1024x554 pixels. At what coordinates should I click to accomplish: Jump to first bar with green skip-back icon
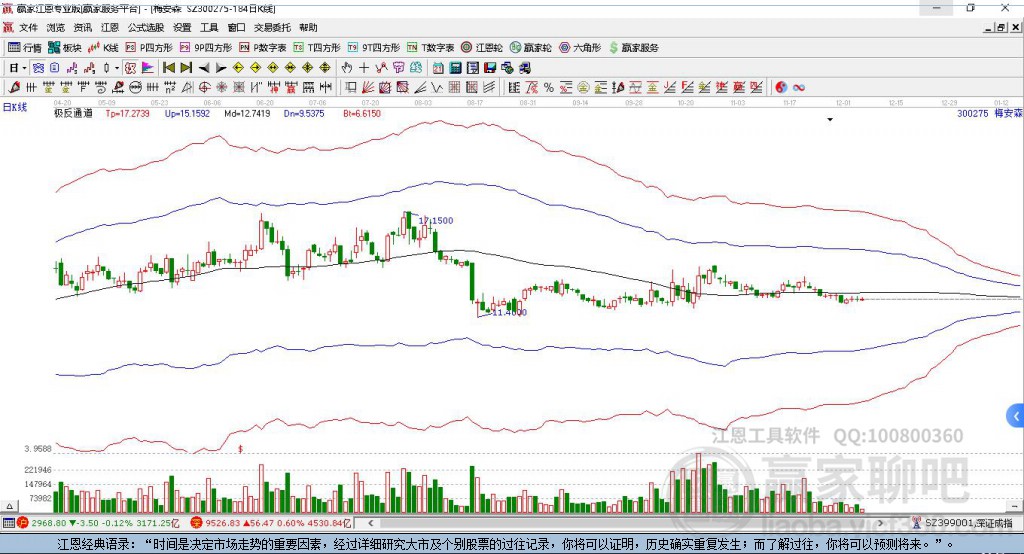pyautogui.click(x=169, y=68)
